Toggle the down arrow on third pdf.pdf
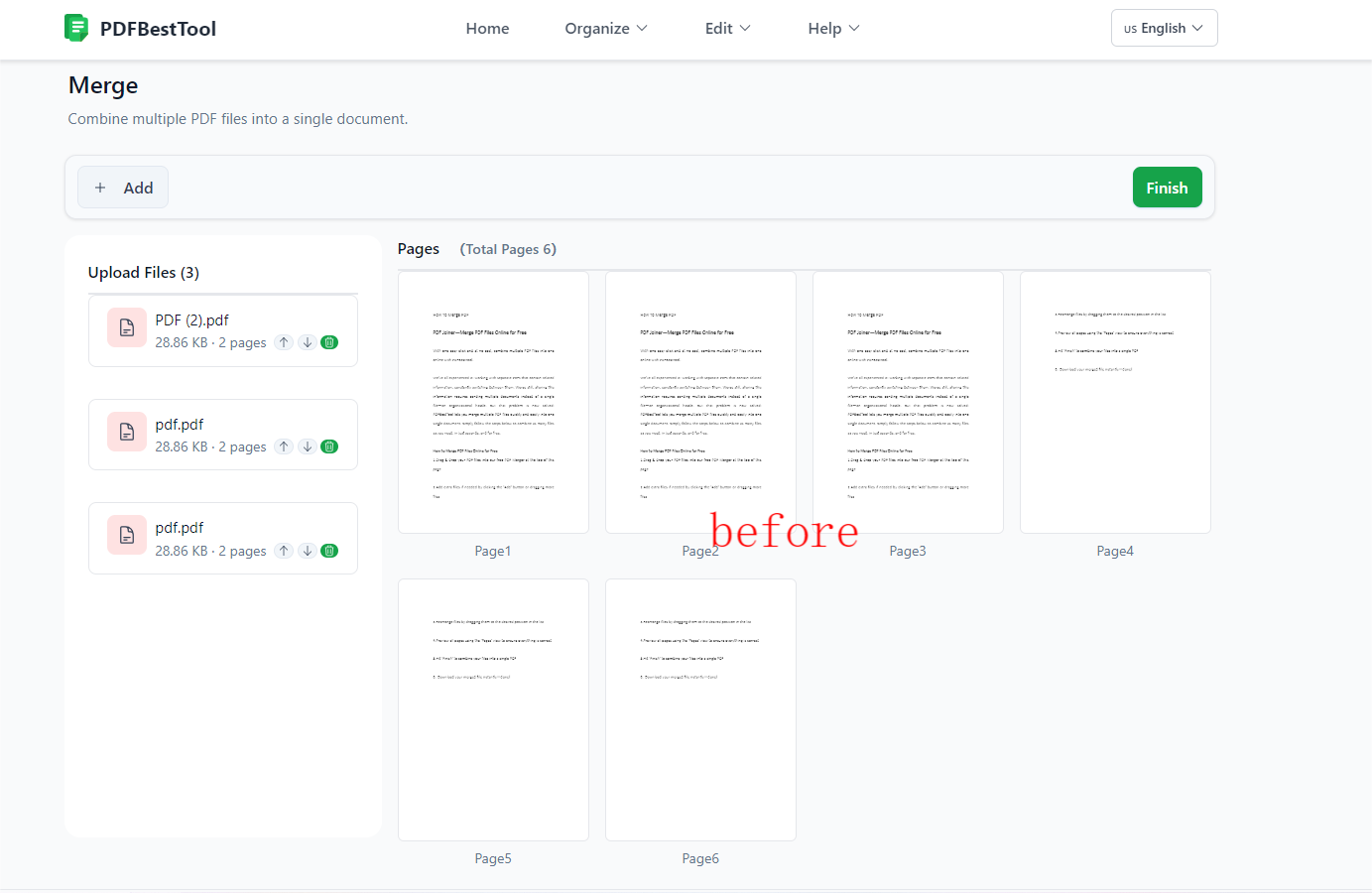Screen dimensions: 1372x893 click(307, 550)
